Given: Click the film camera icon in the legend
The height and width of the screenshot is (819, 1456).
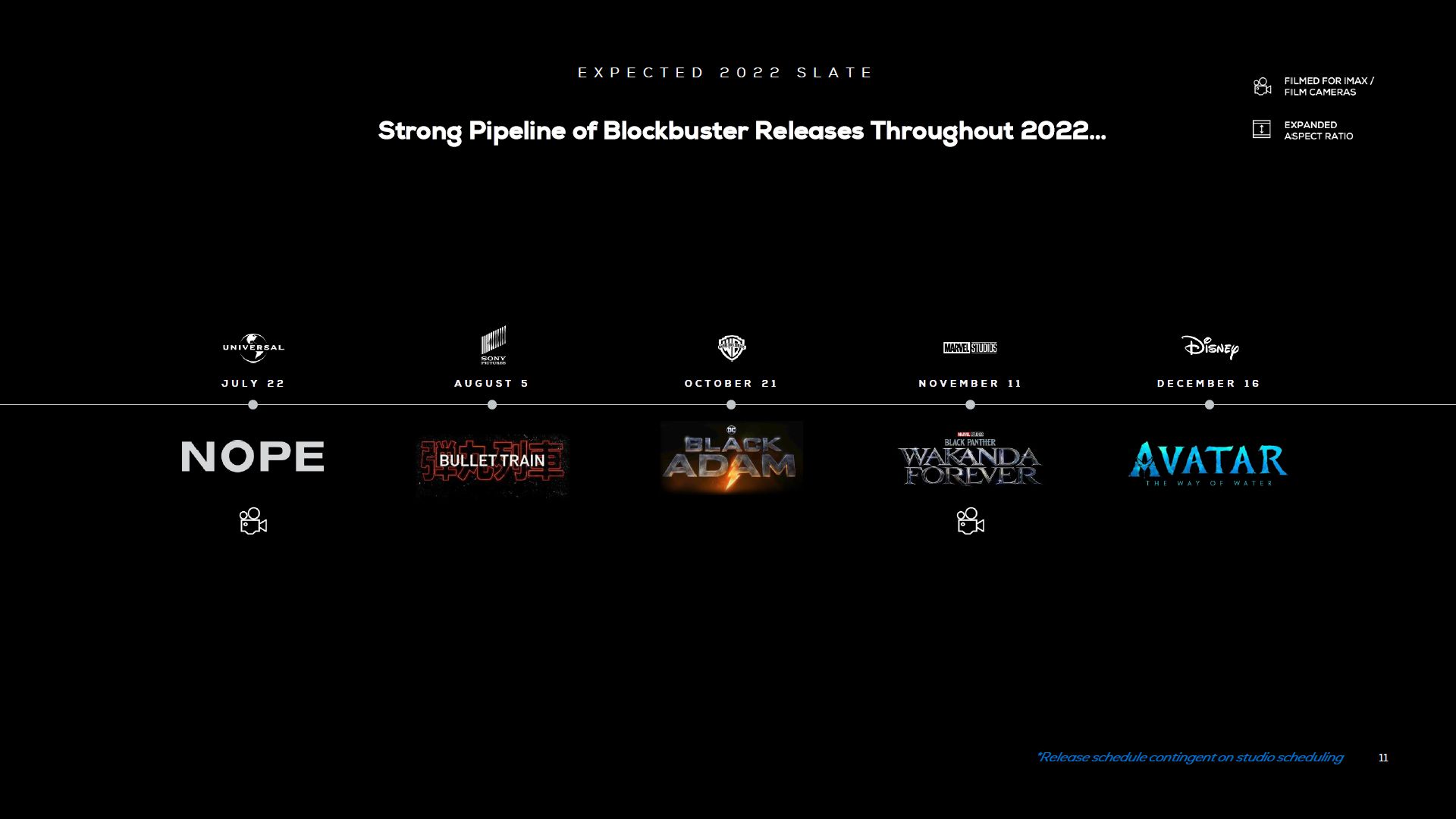Looking at the screenshot, I should [x=1262, y=86].
